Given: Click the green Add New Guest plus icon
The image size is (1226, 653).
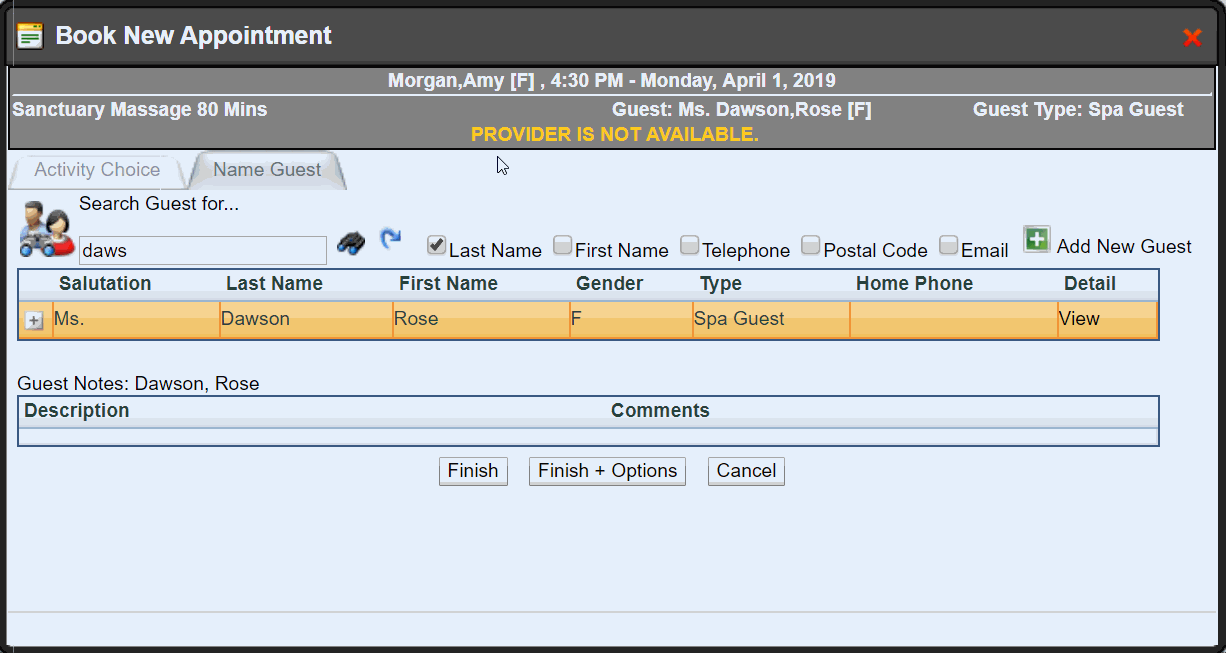Looking at the screenshot, I should coord(1037,240).
